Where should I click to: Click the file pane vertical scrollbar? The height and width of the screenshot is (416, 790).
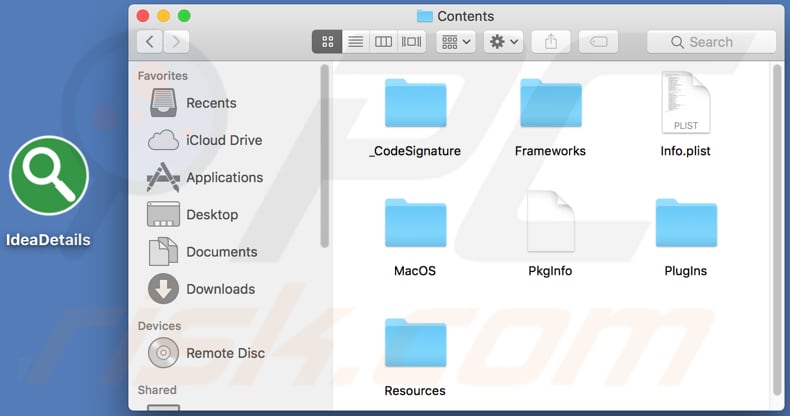(777, 229)
